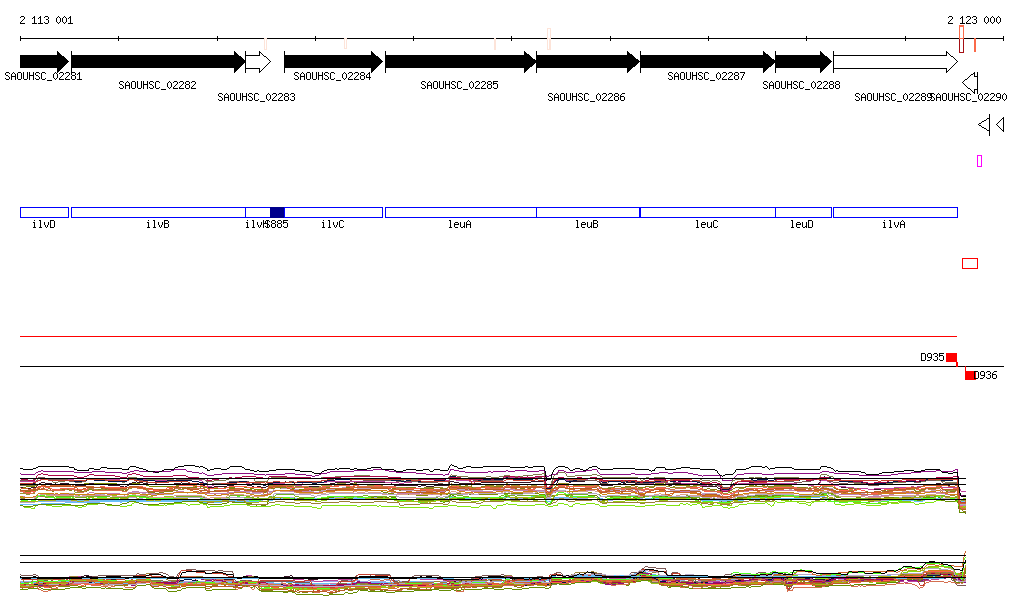The height and width of the screenshot is (611, 1024).
Task: Click the left-pointing SAOUHSC_02290 gene arrow
Action: tap(970, 82)
